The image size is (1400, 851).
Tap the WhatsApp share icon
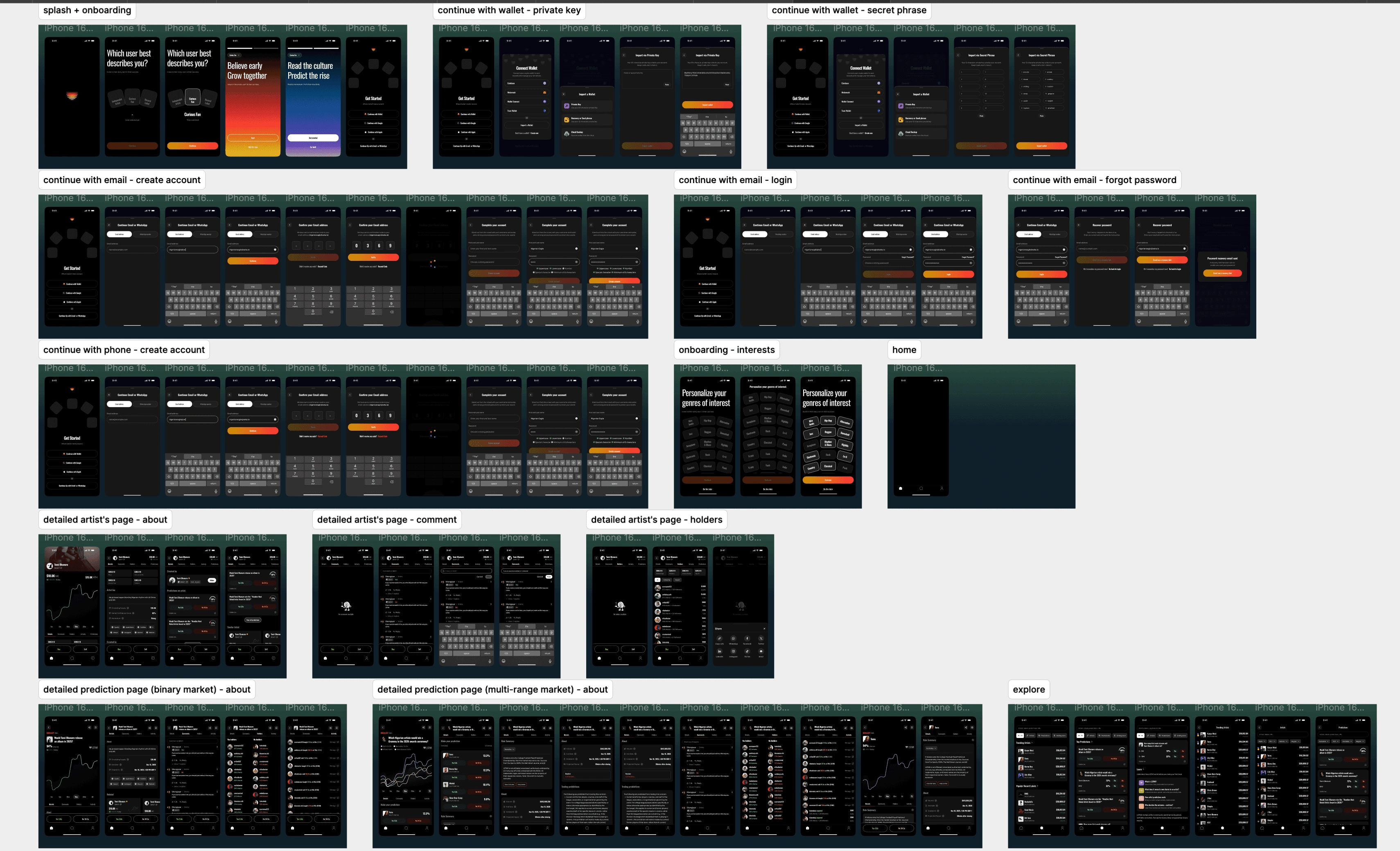[734, 638]
